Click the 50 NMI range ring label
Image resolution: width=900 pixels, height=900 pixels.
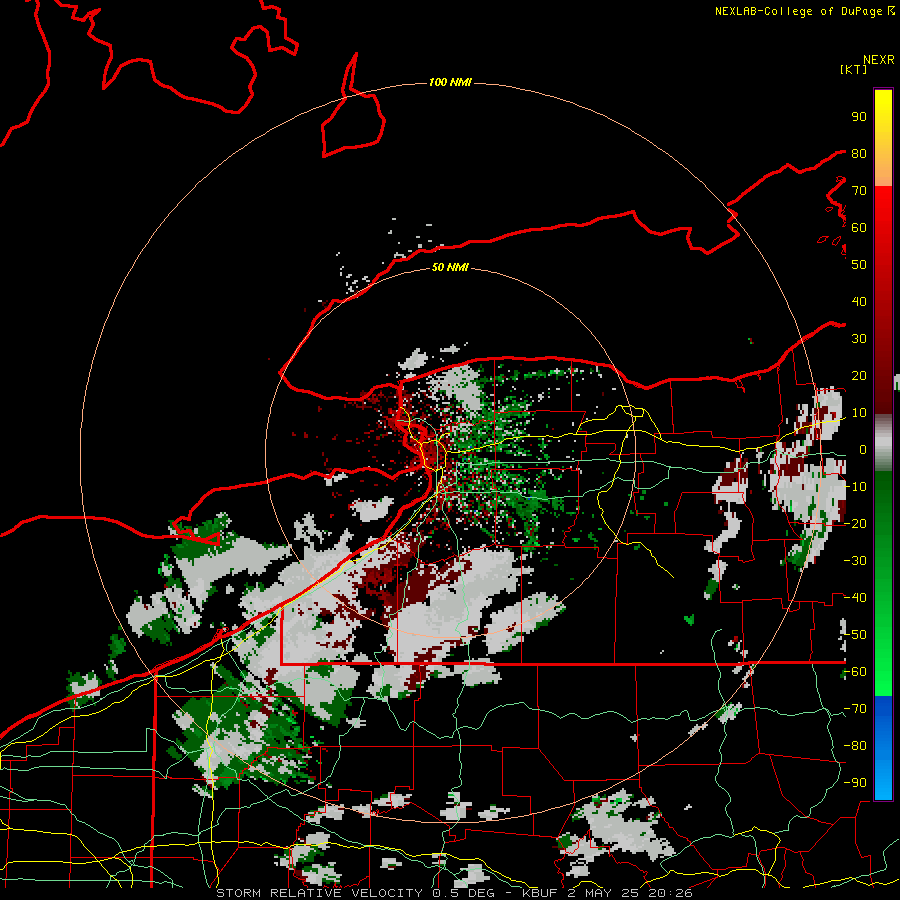coord(450,267)
